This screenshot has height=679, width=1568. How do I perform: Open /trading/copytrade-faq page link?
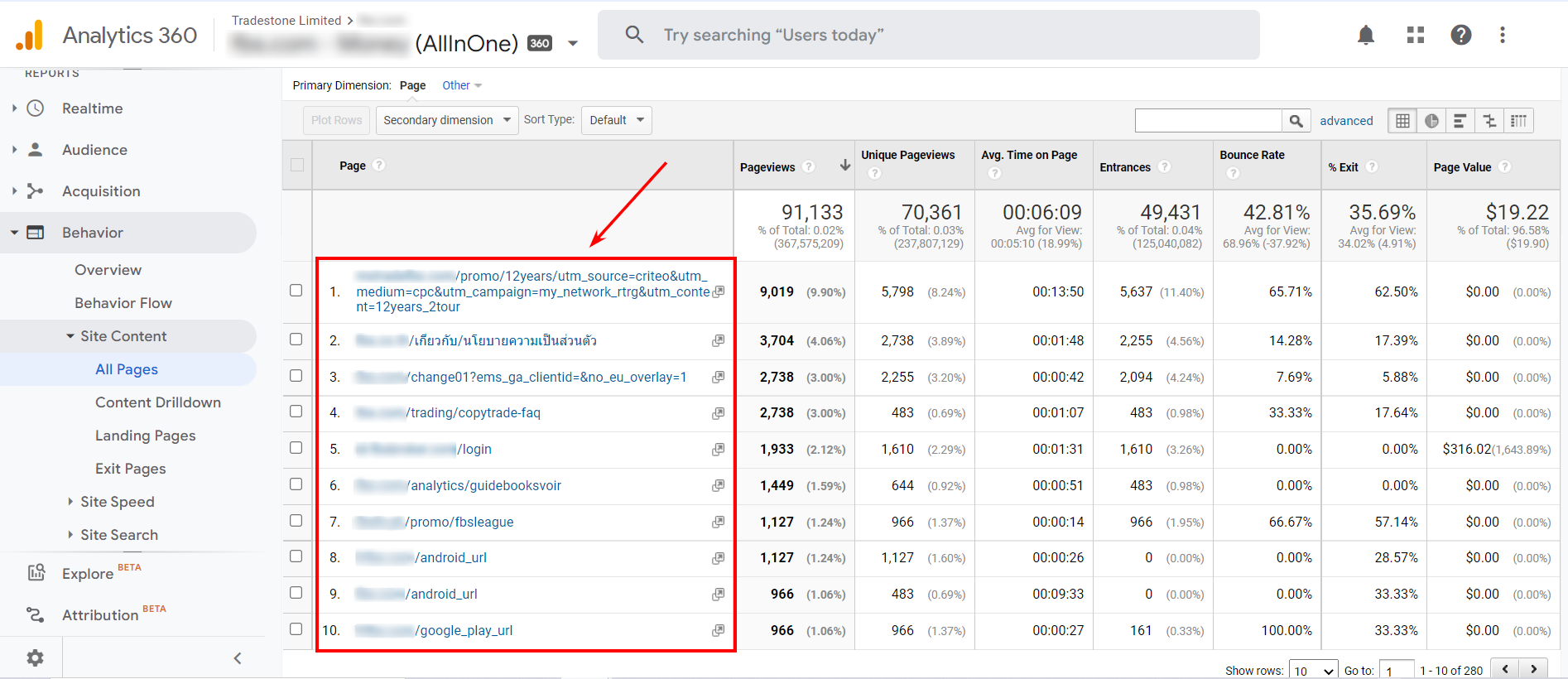point(448,412)
